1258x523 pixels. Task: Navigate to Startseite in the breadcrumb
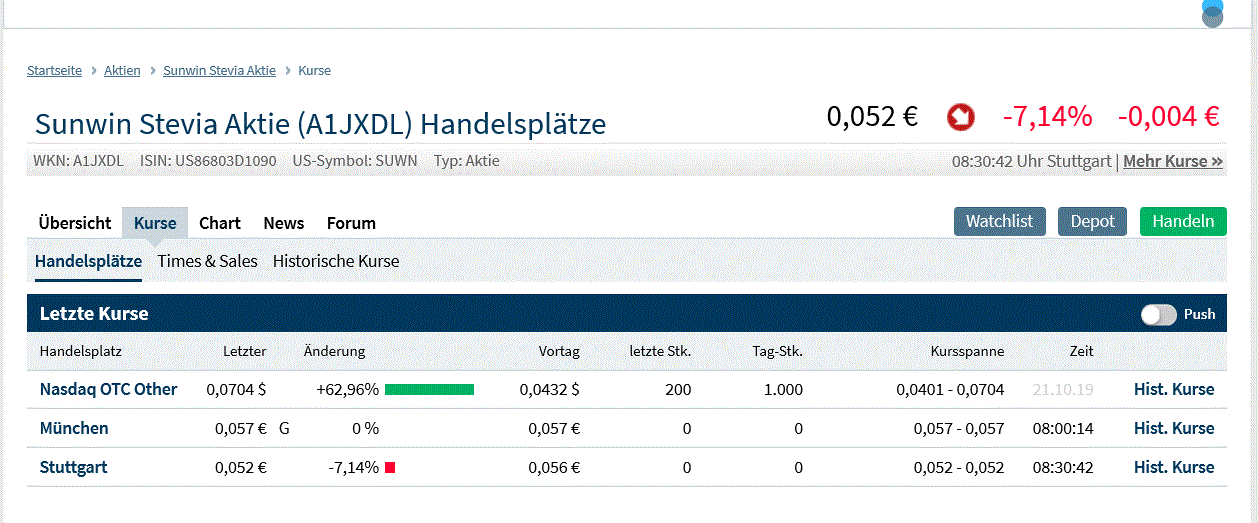(55, 71)
